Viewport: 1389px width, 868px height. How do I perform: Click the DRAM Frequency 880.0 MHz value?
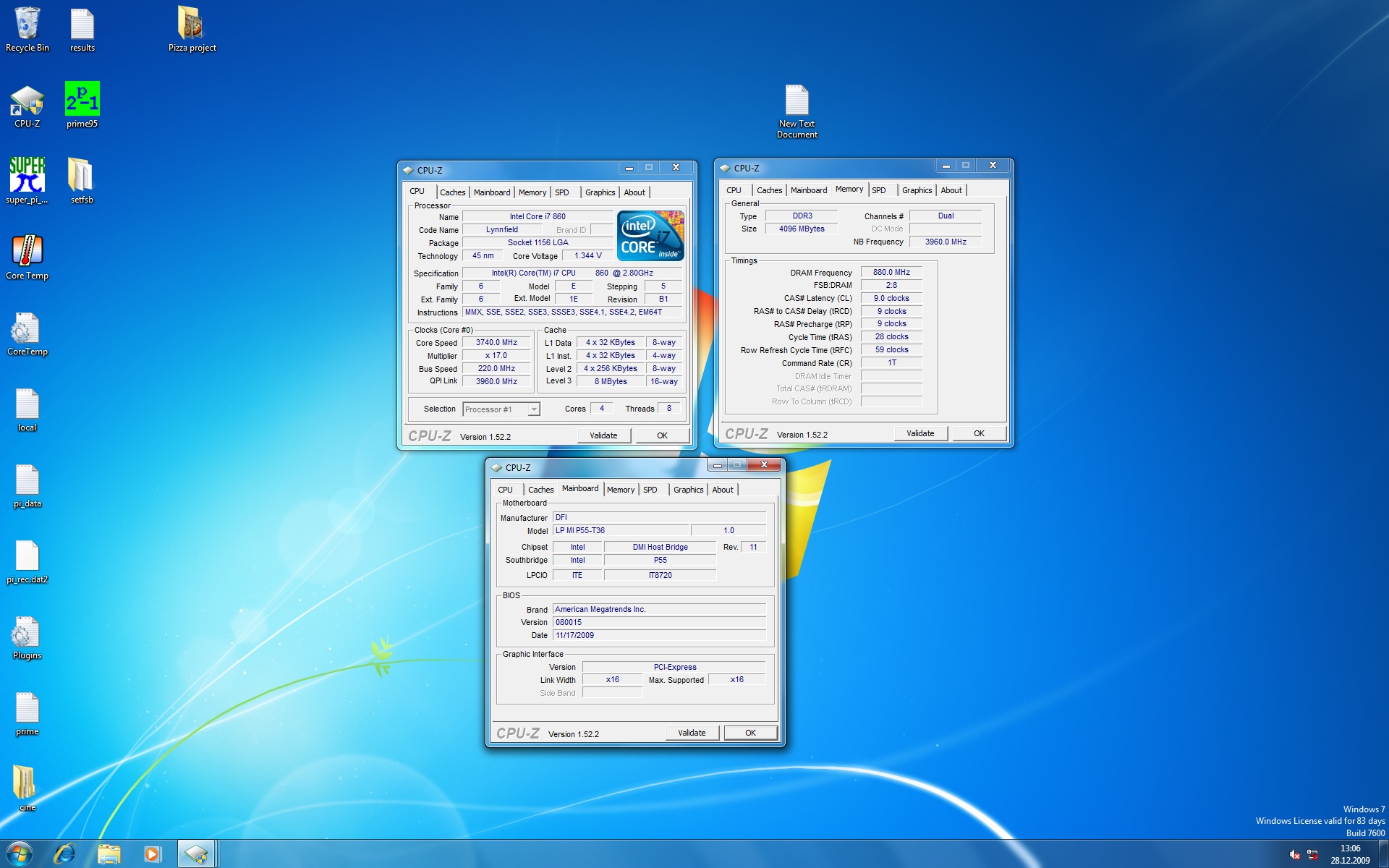point(891,273)
